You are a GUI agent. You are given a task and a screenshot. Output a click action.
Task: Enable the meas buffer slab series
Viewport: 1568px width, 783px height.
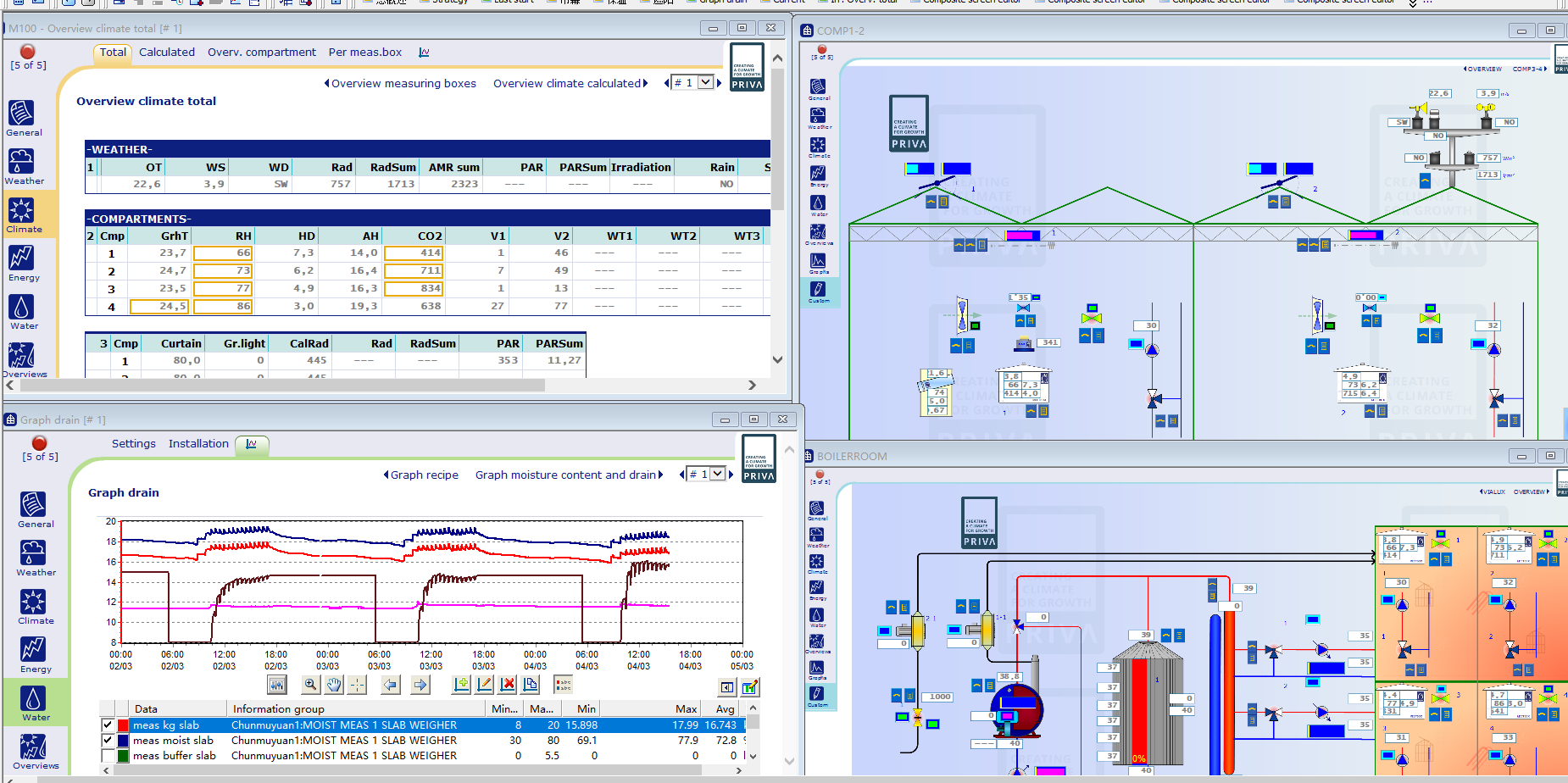click(x=108, y=756)
